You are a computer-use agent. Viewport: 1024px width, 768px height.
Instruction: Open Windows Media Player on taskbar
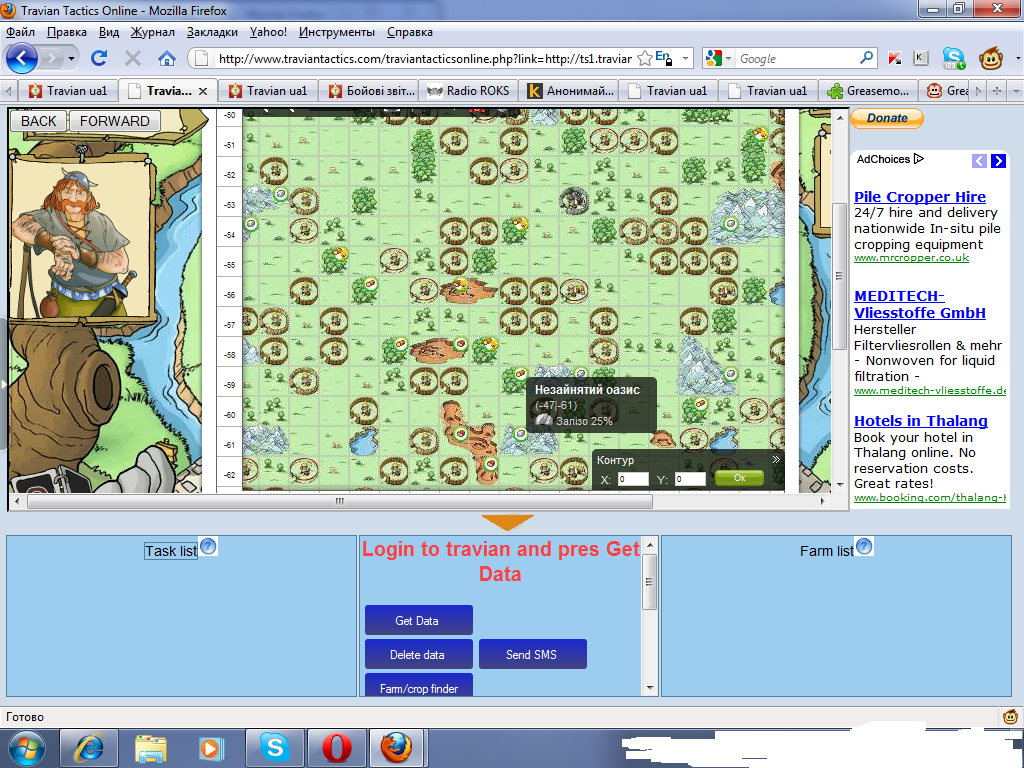[211, 748]
